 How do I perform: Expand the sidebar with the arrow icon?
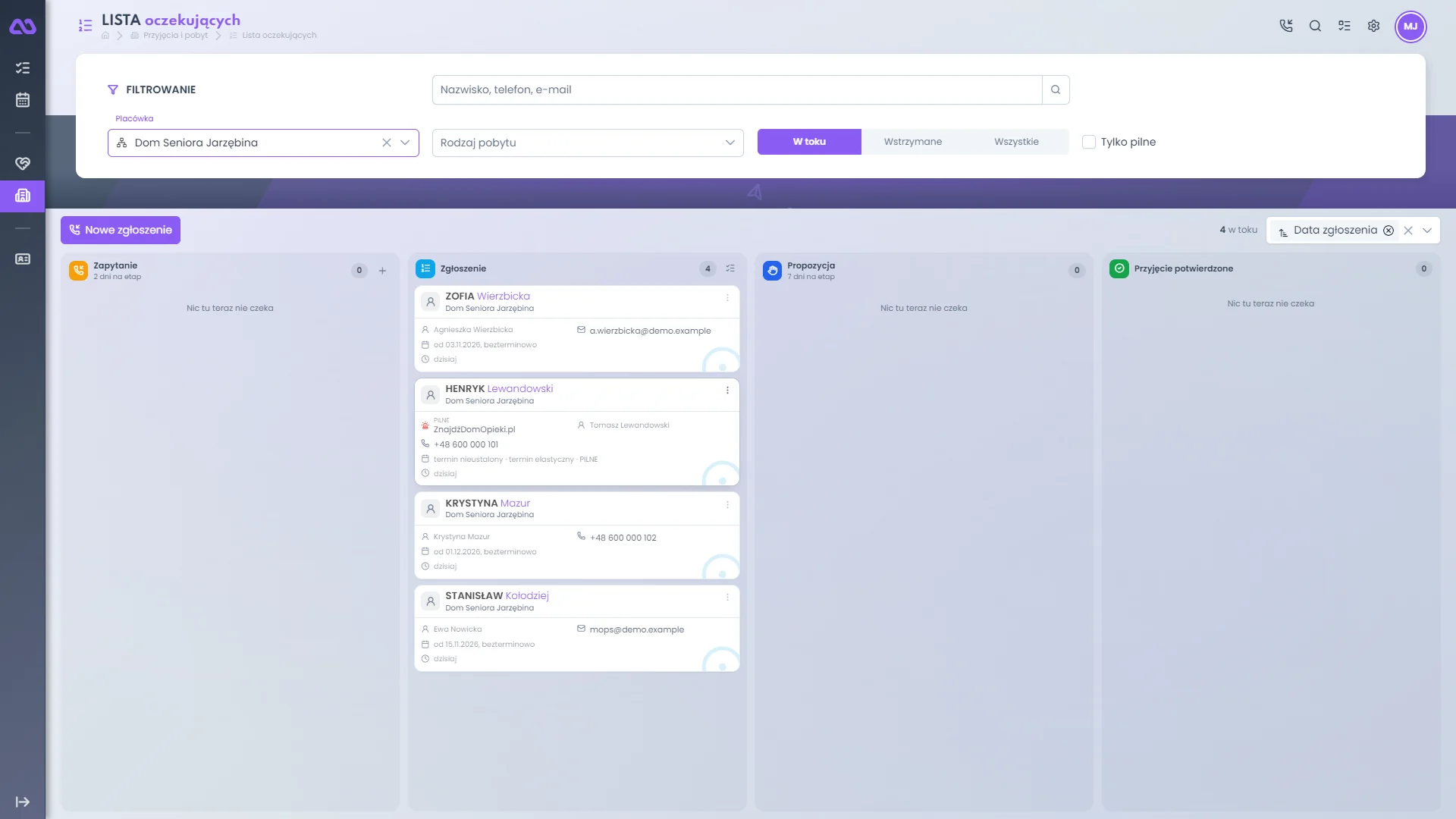coord(23,802)
